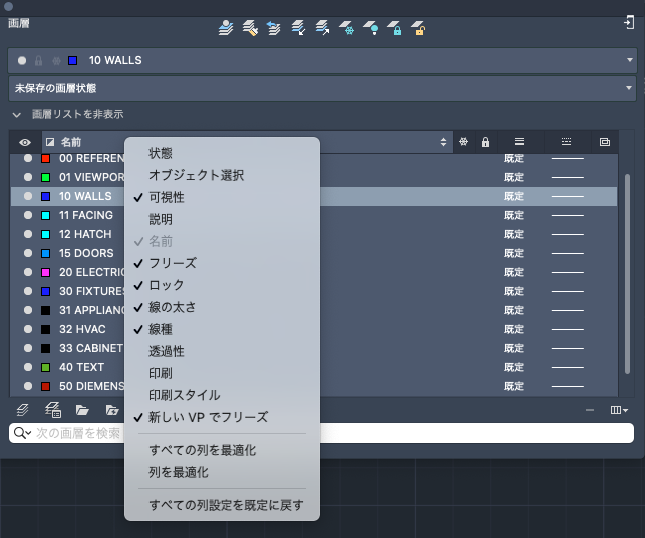Toggle visibility dot of 50 DIMENSION layer
Screen dimensions: 645x538
pyautogui.click(x=28, y=386)
